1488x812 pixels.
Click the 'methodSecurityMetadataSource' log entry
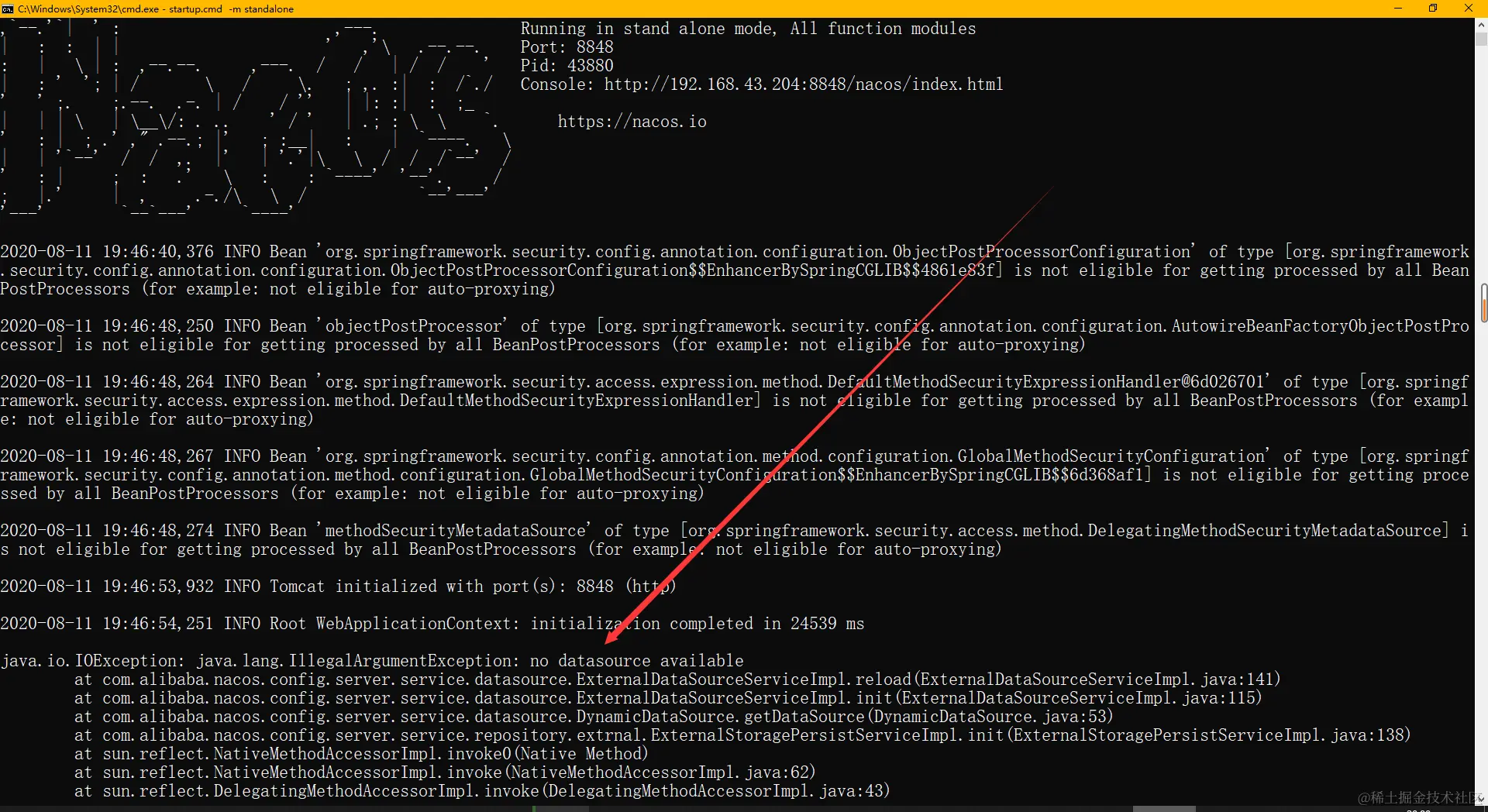pyautogui.click(x=735, y=540)
